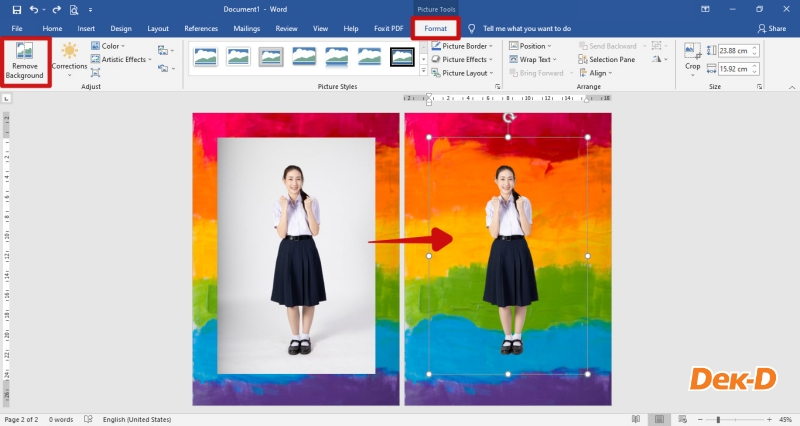Open the Insert tab

coord(86,28)
